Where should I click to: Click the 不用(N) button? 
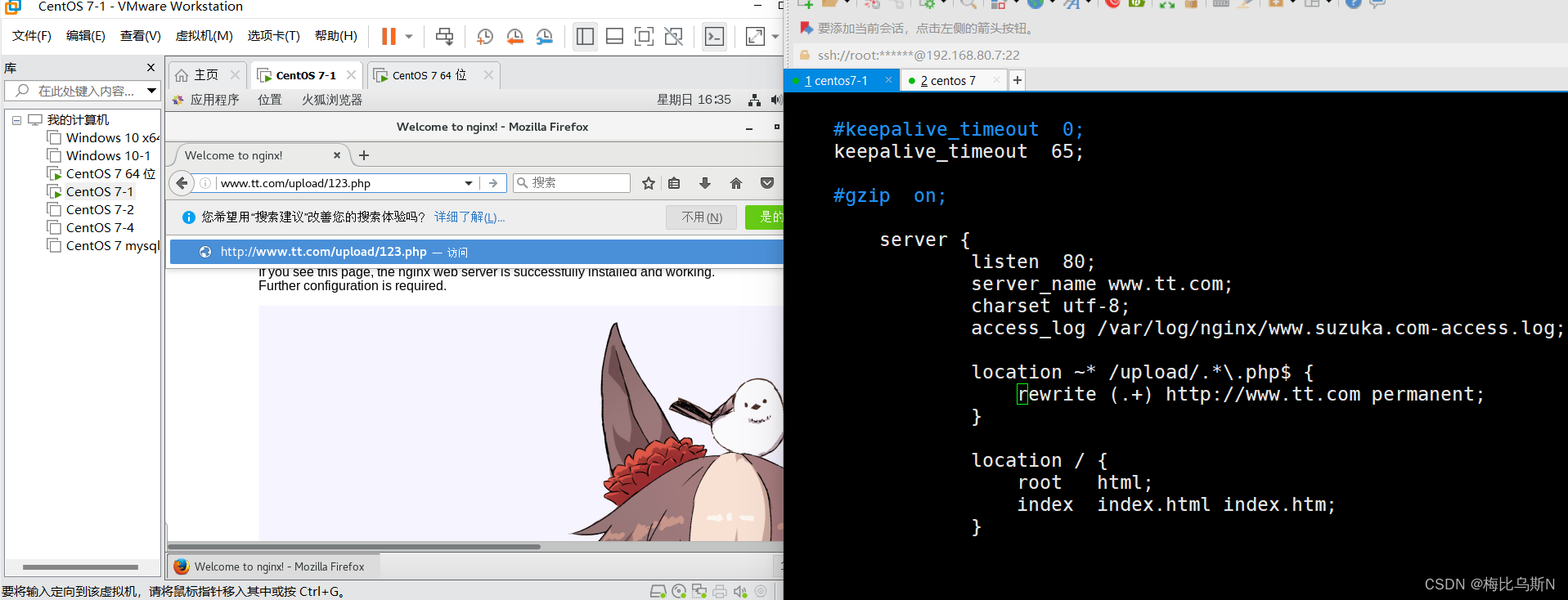click(702, 217)
